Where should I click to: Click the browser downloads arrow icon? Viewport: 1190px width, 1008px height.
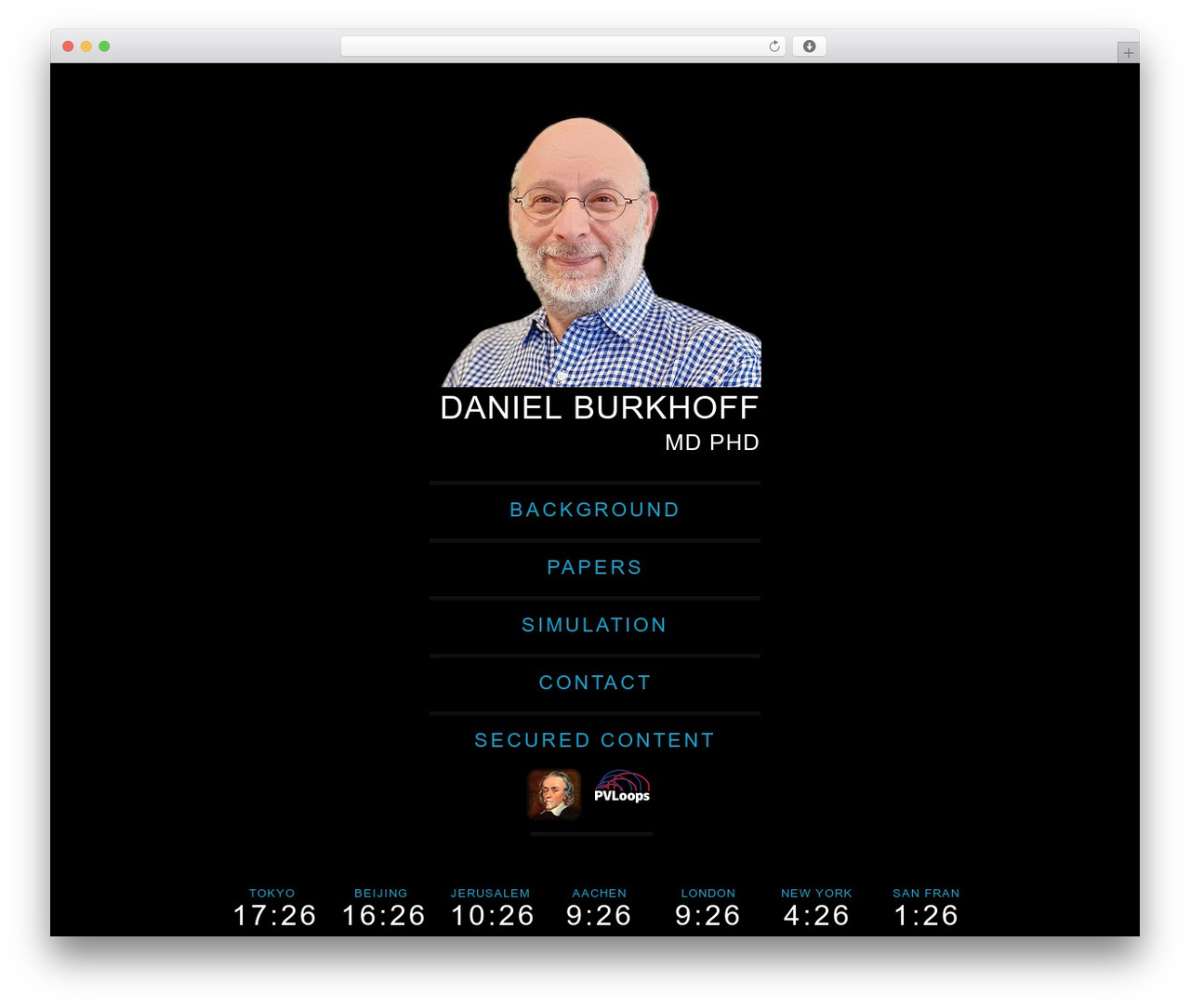[x=809, y=46]
